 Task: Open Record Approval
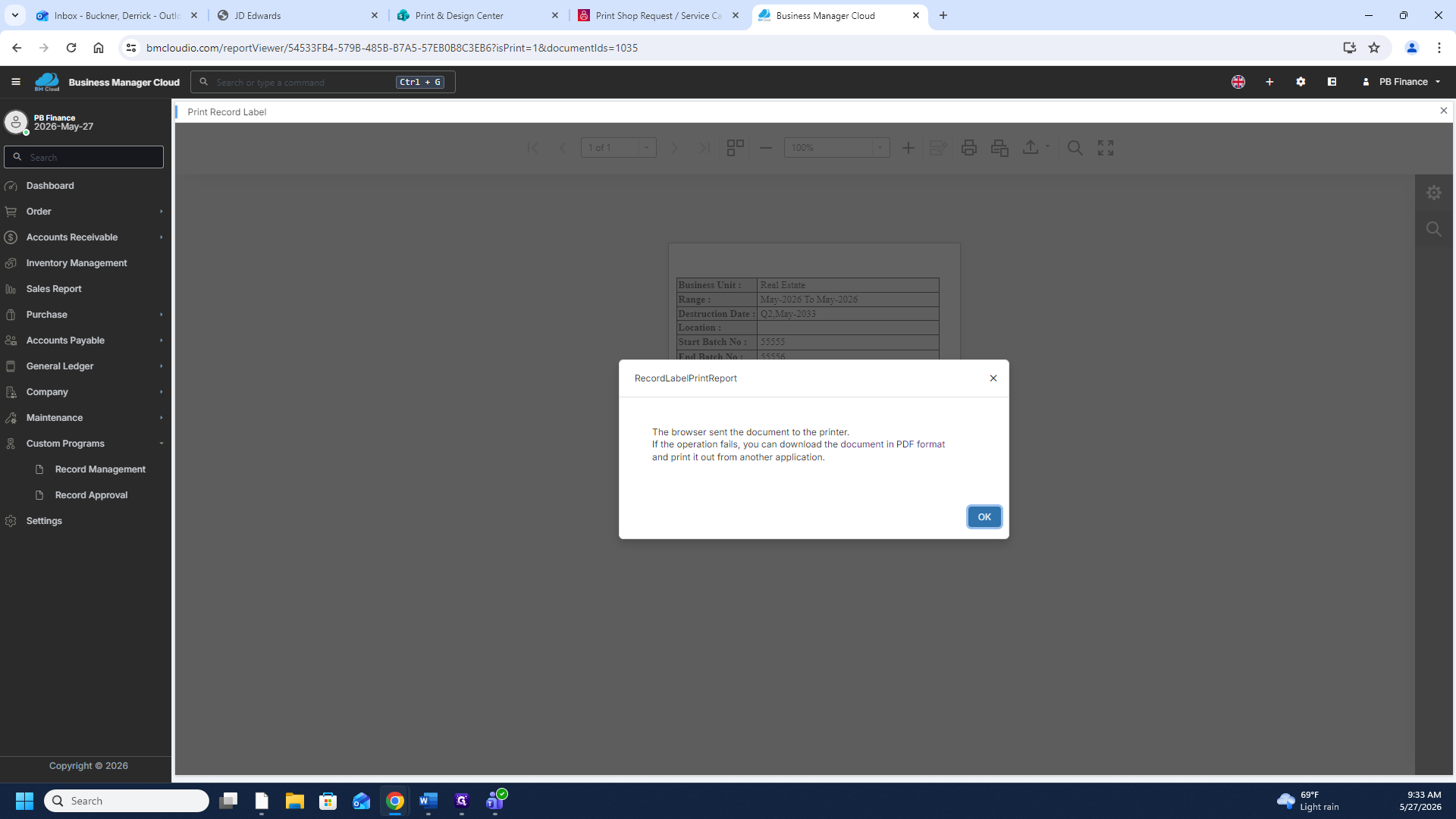point(91,495)
